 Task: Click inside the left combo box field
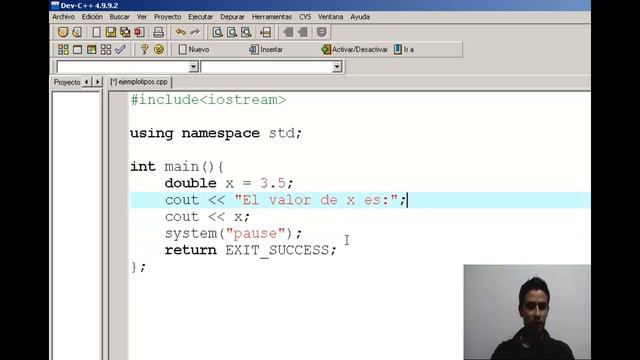tap(123, 67)
